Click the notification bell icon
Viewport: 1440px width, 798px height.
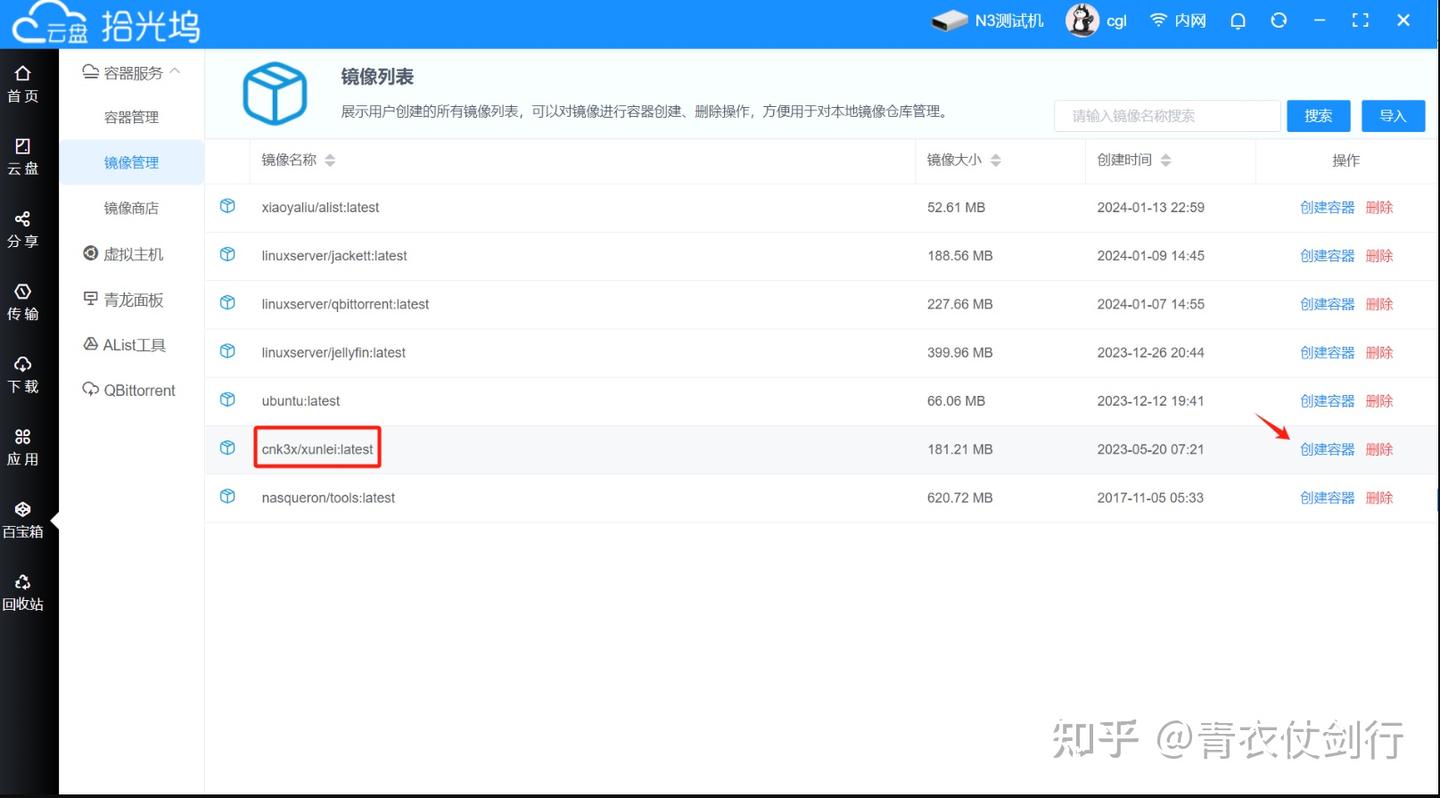pos(1237,20)
